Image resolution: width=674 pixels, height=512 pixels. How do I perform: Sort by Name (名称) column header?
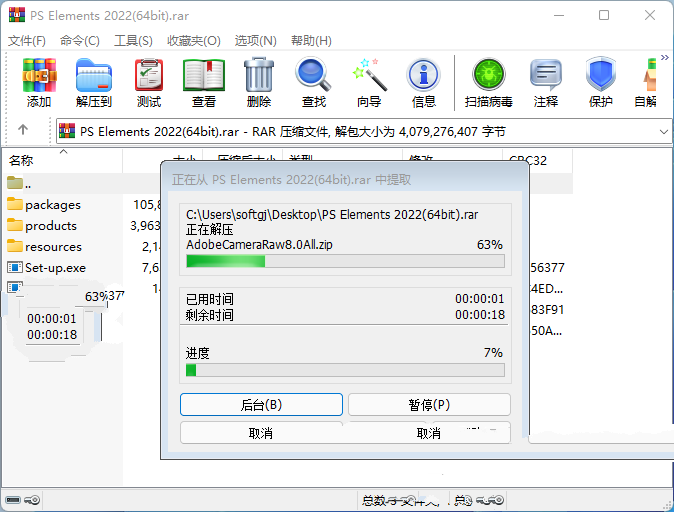click(63, 160)
